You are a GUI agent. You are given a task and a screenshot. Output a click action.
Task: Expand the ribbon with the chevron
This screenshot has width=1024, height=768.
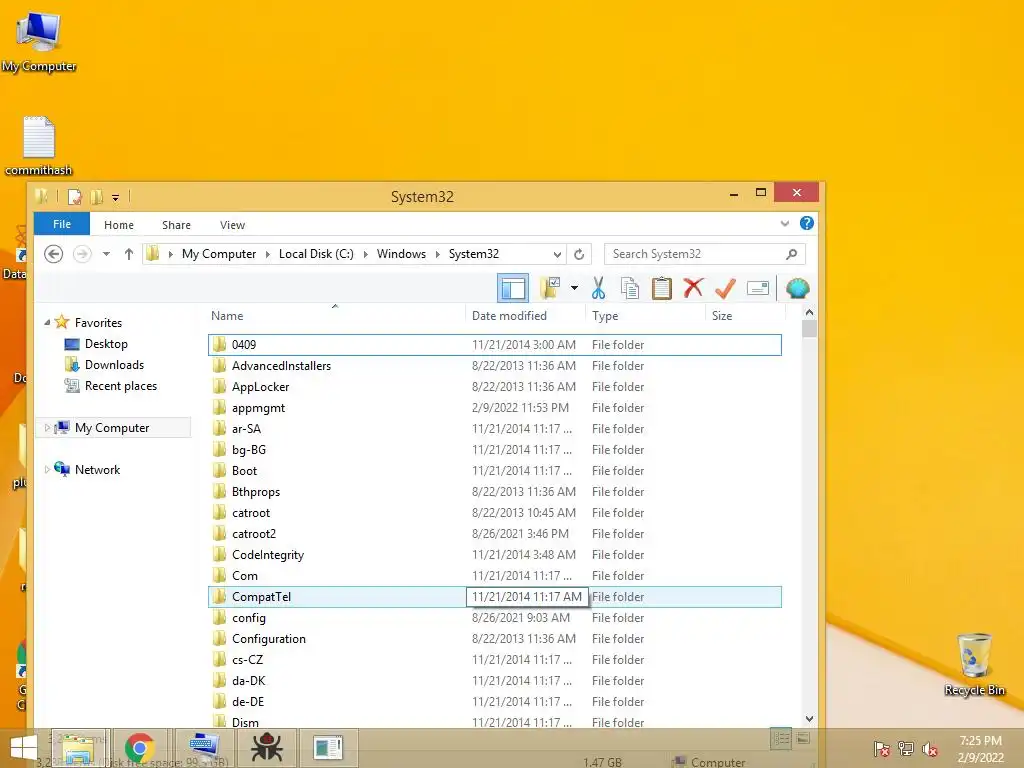pyautogui.click(x=785, y=223)
